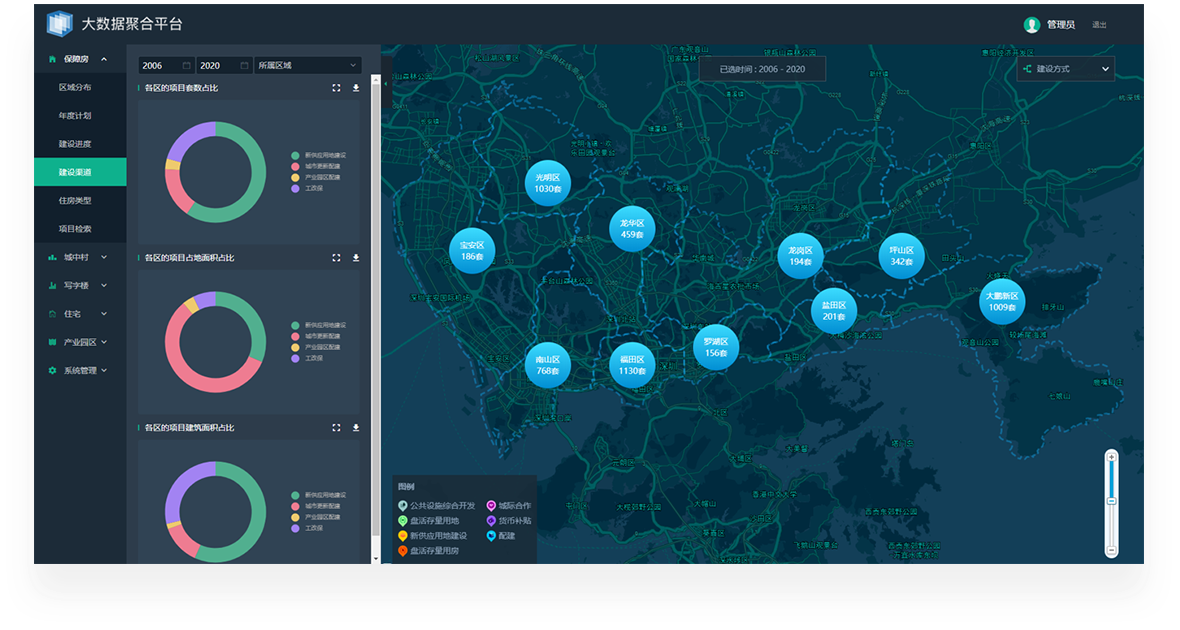Click the 2020 end year field

point(224,65)
